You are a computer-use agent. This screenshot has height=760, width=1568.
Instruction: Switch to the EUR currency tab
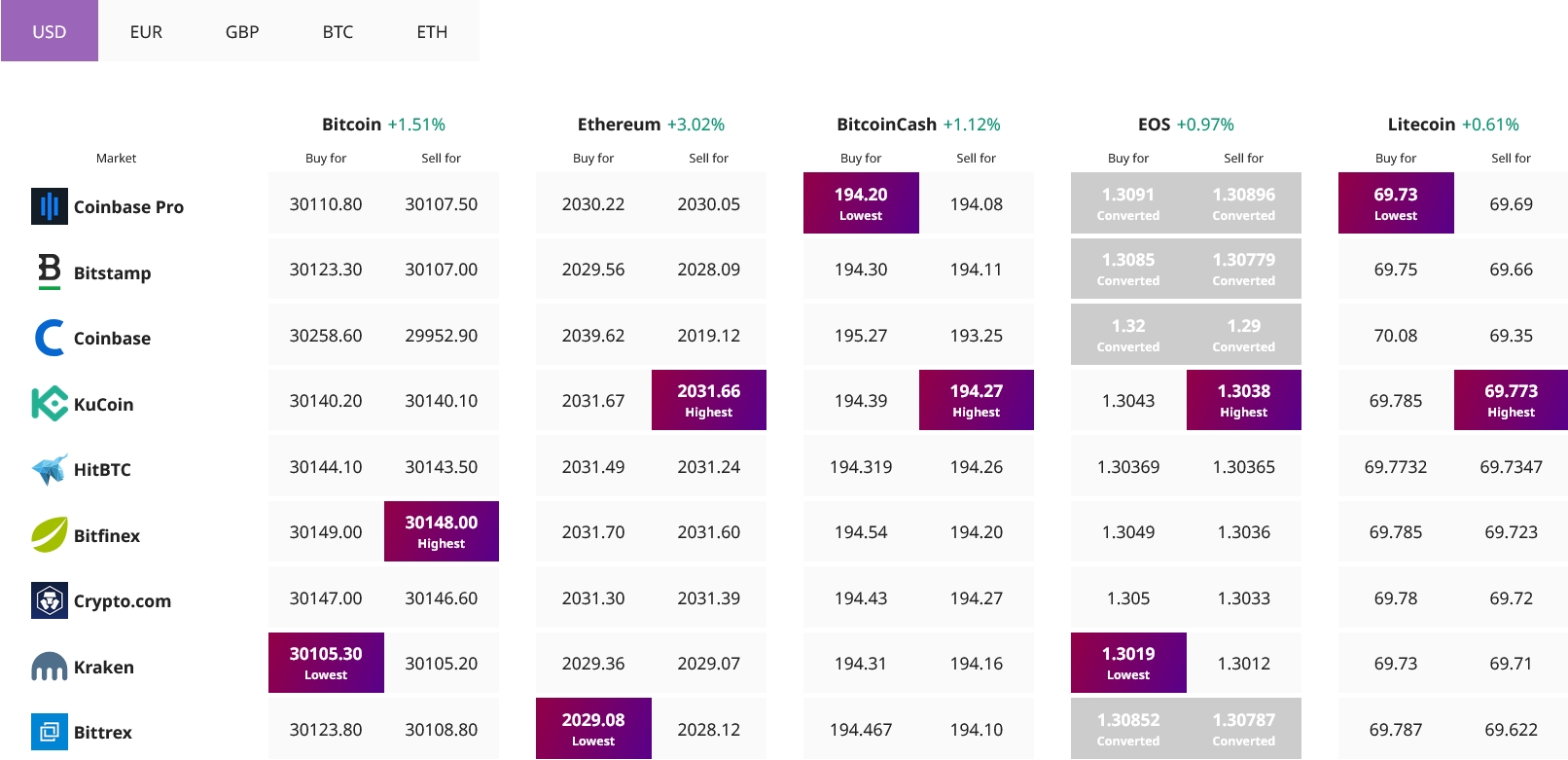tap(146, 31)
